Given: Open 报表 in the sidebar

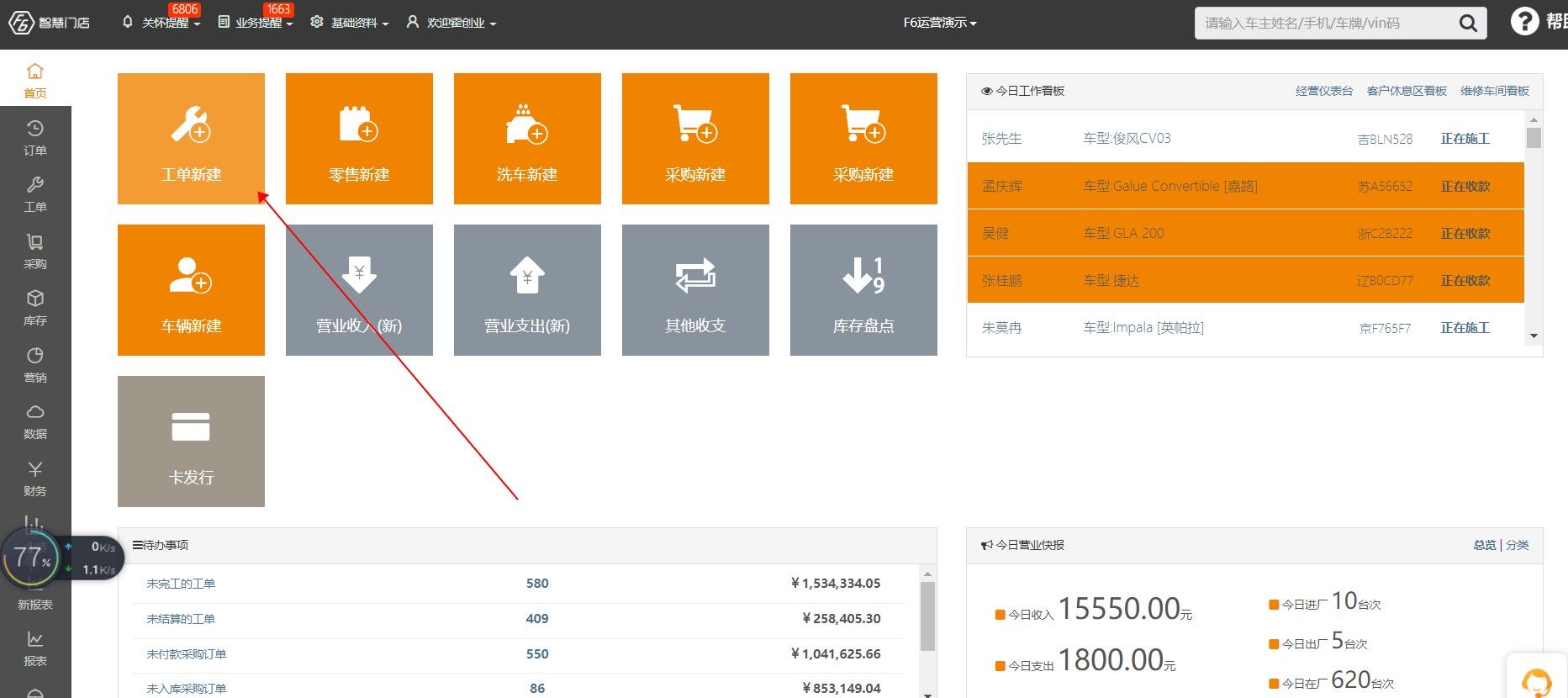Looking at the screenshot, I should (x=35, y=648).
